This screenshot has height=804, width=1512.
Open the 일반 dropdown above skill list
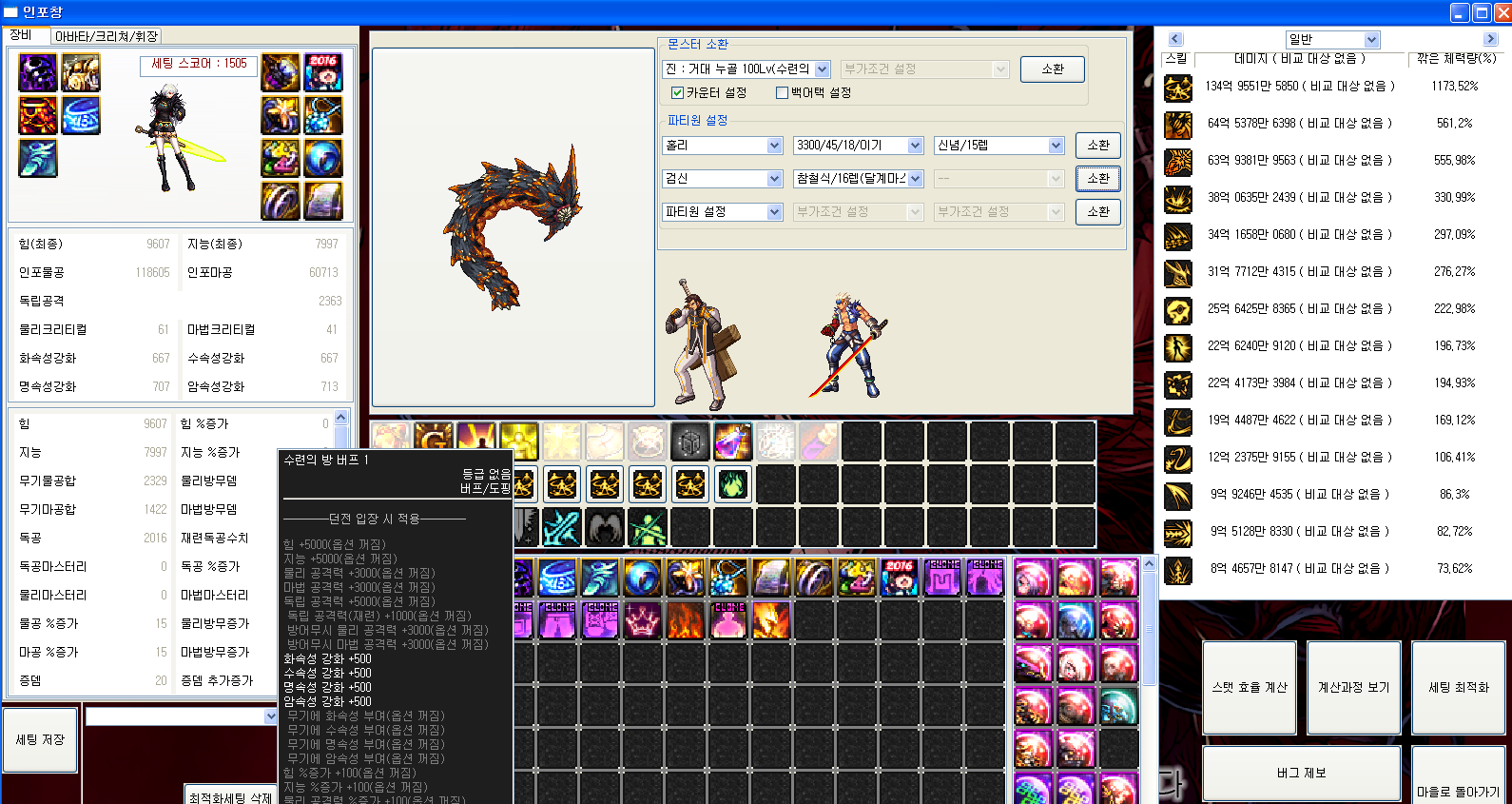pyautogui.click(x=1332, y=39)
